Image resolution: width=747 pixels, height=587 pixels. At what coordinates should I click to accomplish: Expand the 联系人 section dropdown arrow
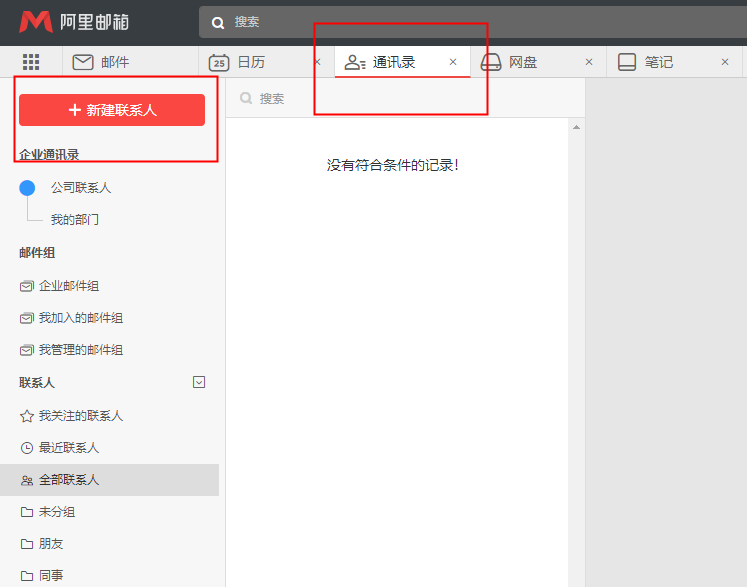(x=199, y=382)
